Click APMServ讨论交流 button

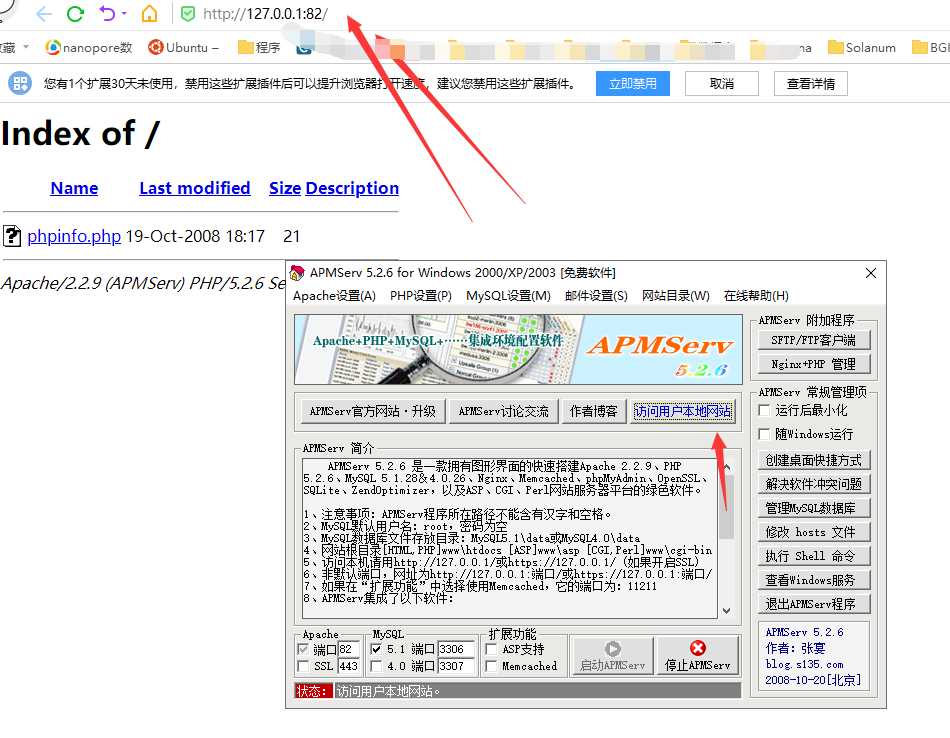tap(503, 411)
